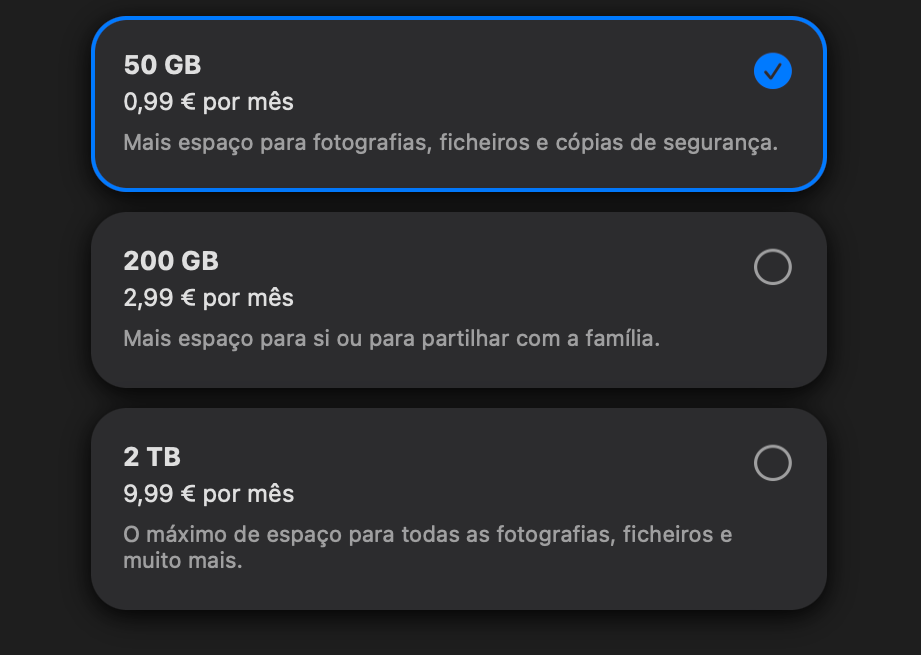Click the 9,99 € por mês price
Image resolution: width=921 pixels, height=655 pixels.
(x=208, y=494)
